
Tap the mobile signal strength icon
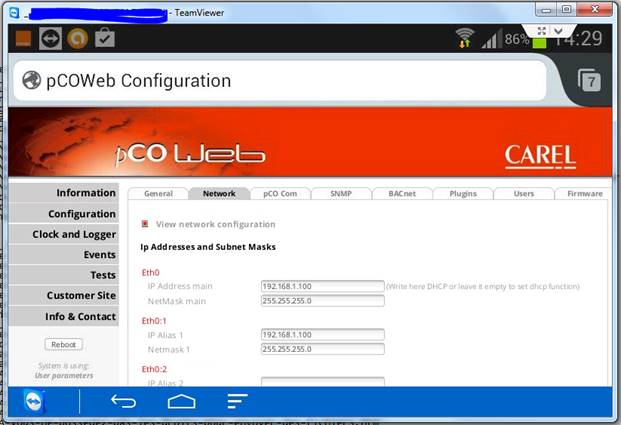pyautogui.click(x=491, y=39)
